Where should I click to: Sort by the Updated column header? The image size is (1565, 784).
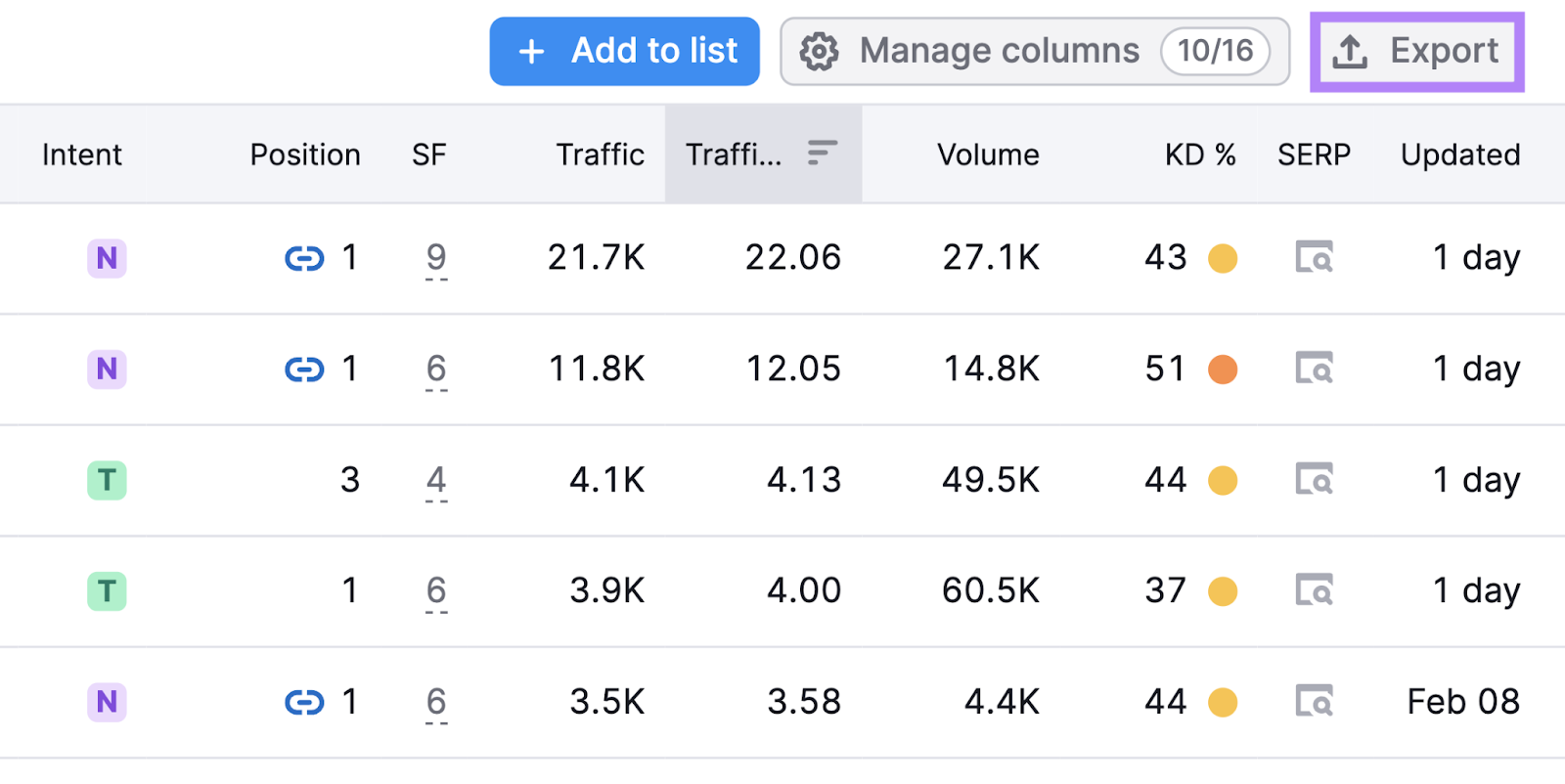(x=1460, y=154)
